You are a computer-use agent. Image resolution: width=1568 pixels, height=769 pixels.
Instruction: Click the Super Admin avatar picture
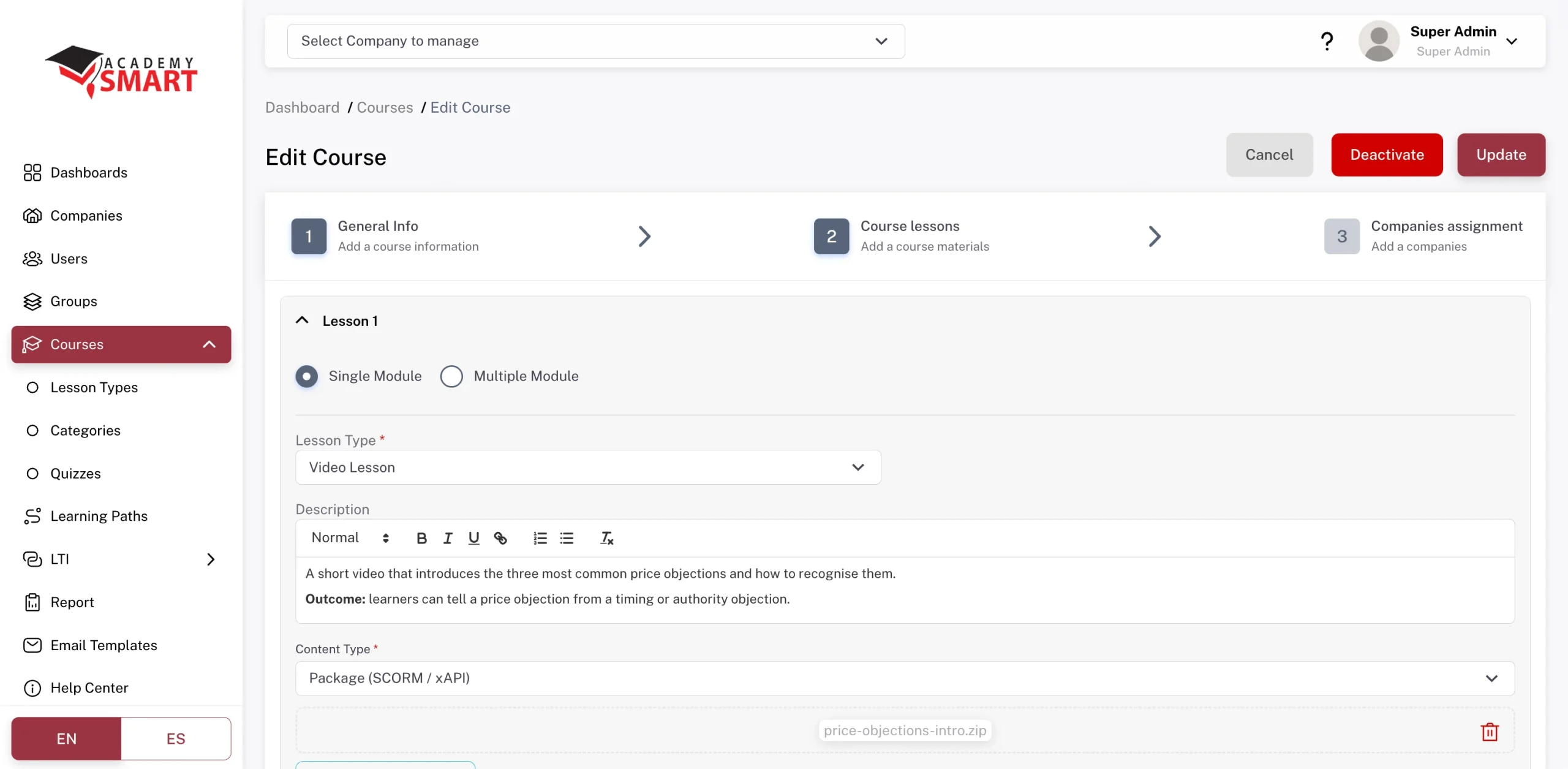tap(1379, 41)
